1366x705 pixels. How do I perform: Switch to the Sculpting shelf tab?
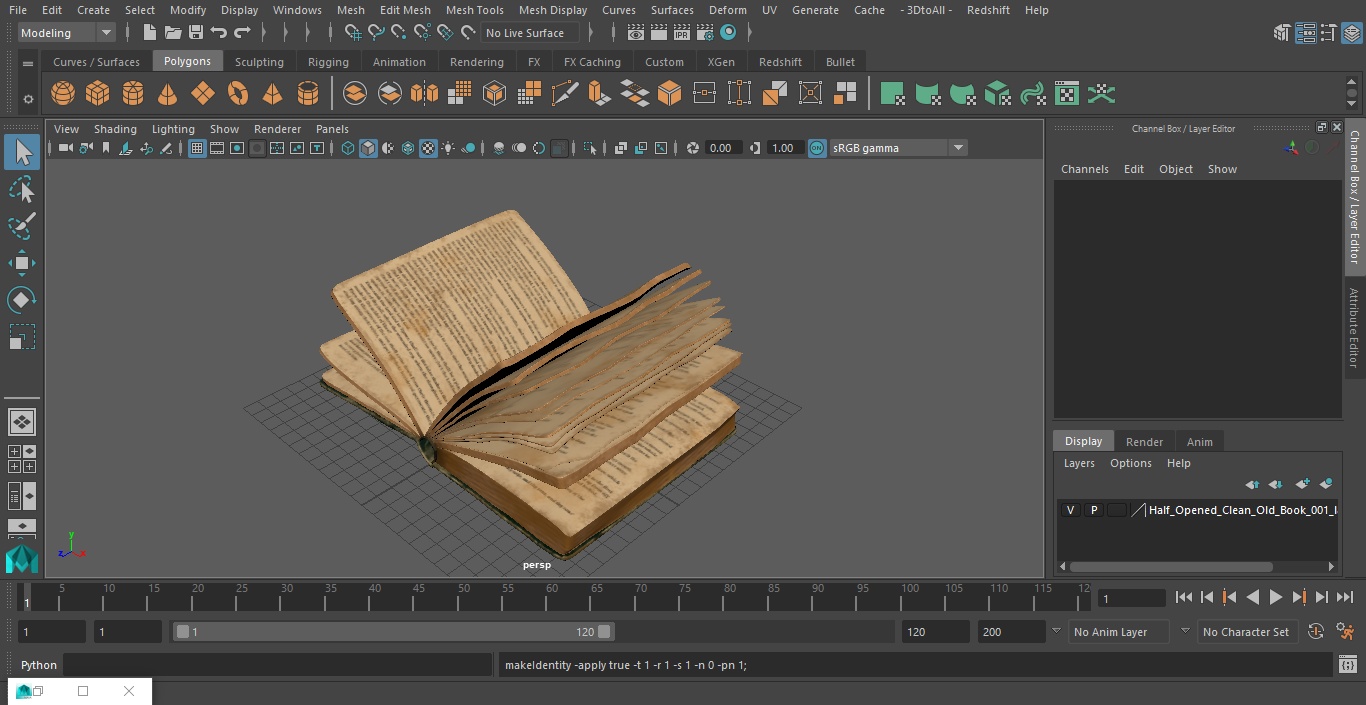(259, 62)
